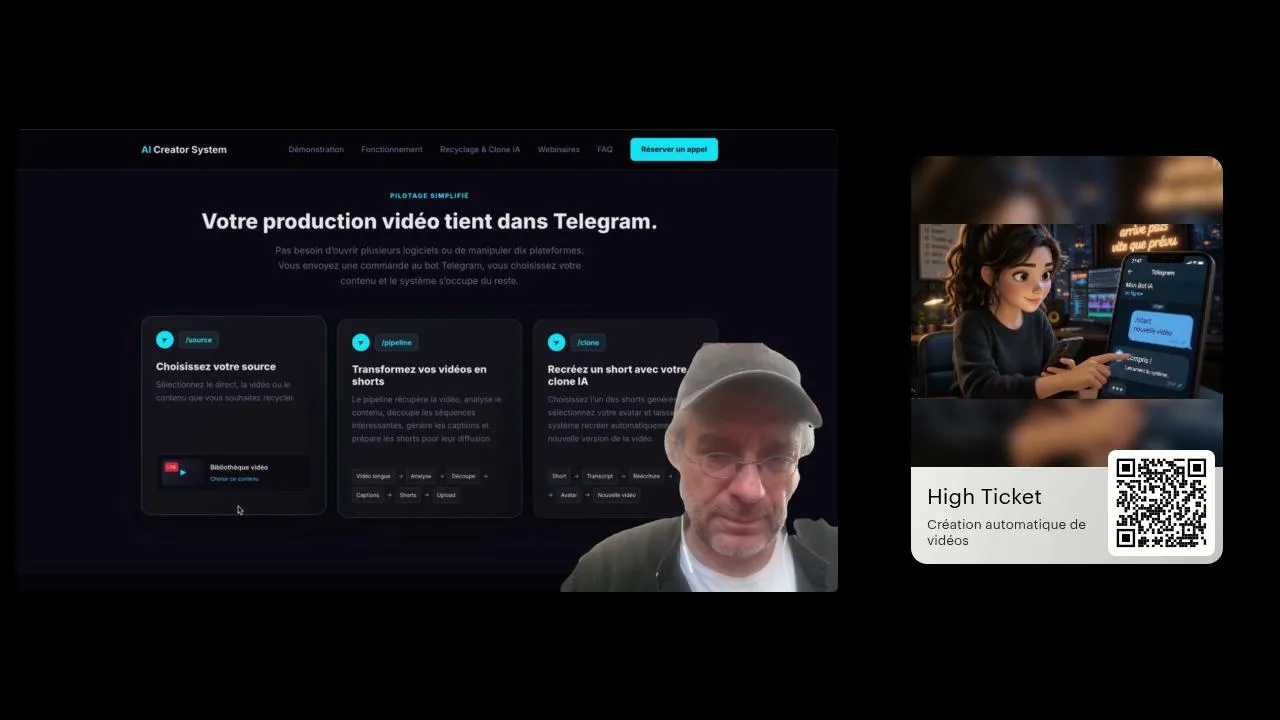This screenshot has height=720, width=1280.
Task: Click the QR code in High Ticket card
Action: click(x=1161, y=503)
